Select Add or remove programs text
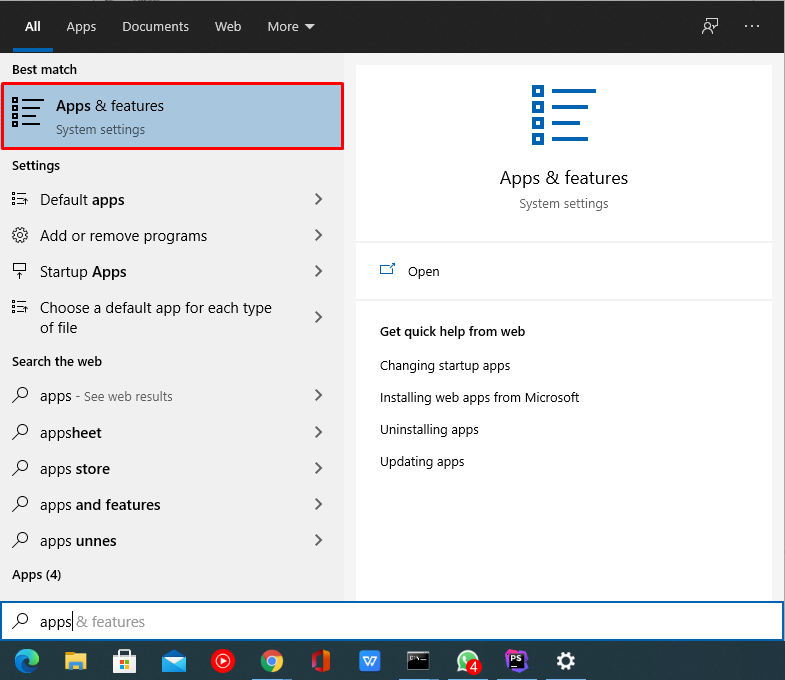This screenshot has width=785, height=680. (x=123, y=236)
